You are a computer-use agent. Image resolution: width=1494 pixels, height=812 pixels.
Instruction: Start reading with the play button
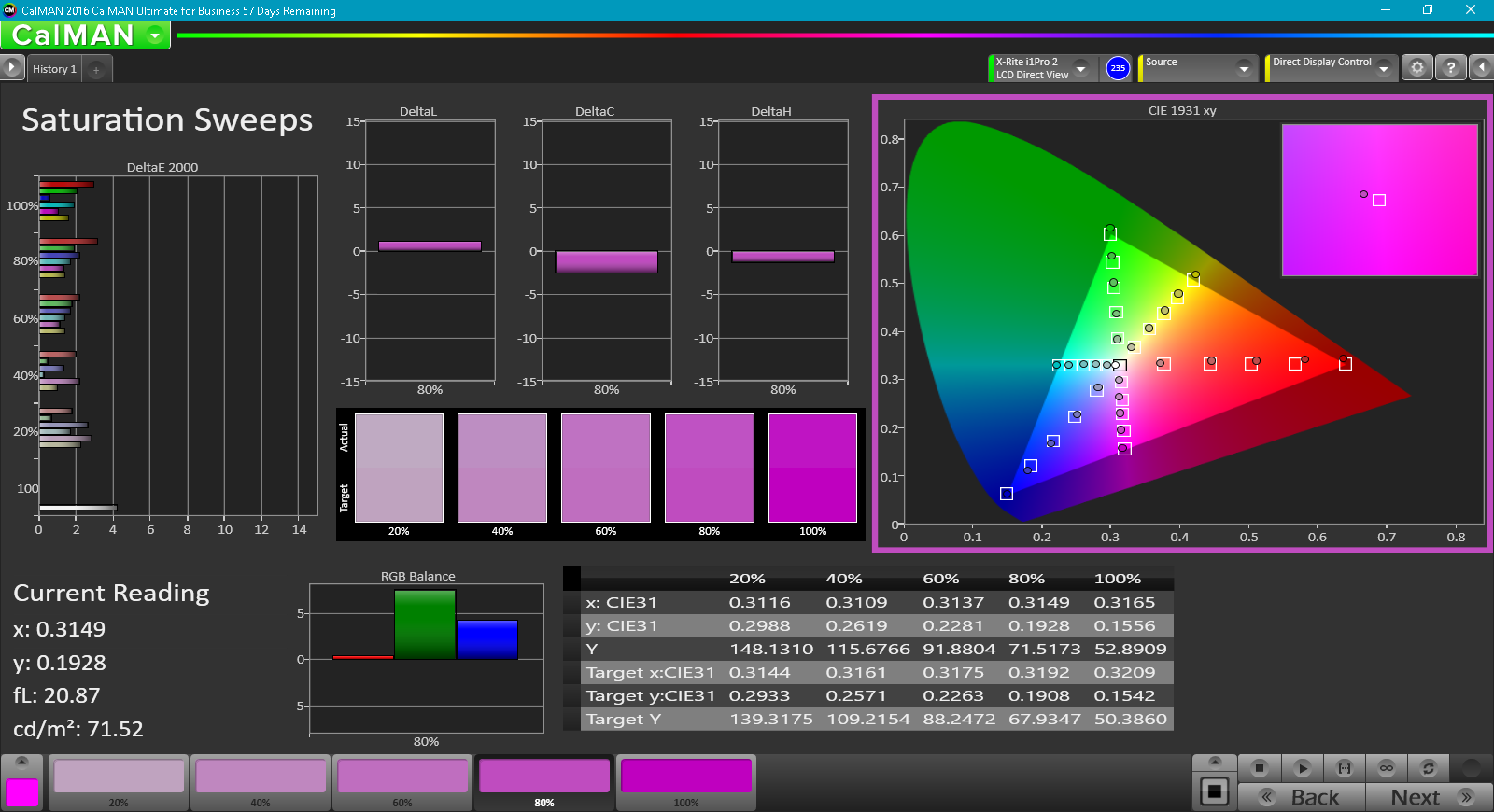(x=1302, y=768)
